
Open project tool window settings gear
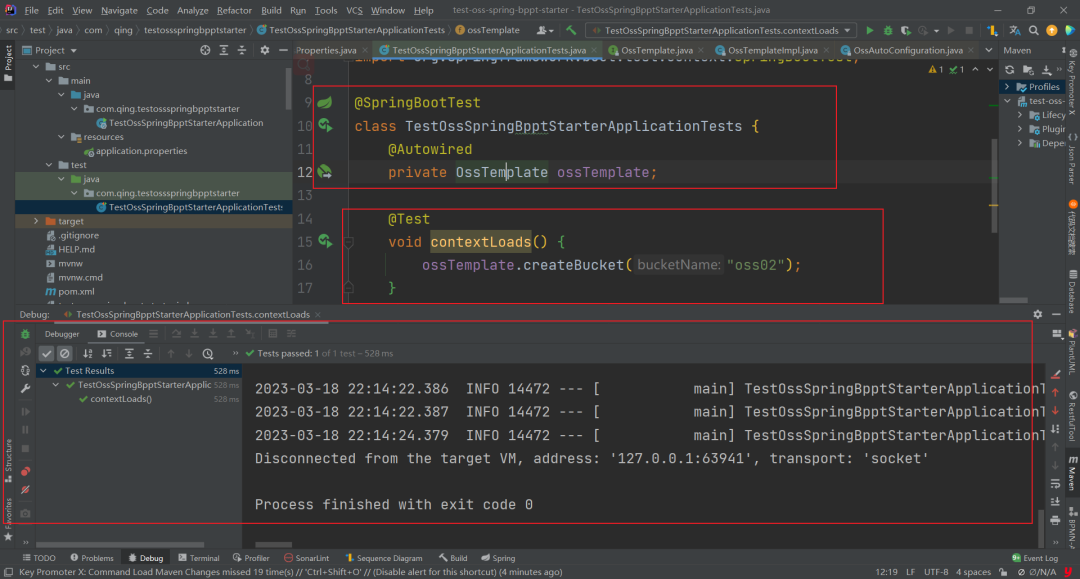(264, 50)
